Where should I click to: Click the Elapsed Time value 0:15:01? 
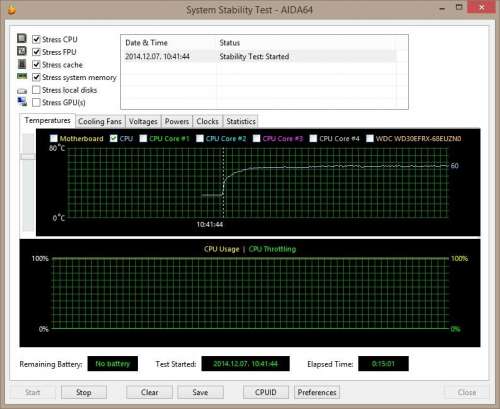pyautogui.click(x=383, y=364)
